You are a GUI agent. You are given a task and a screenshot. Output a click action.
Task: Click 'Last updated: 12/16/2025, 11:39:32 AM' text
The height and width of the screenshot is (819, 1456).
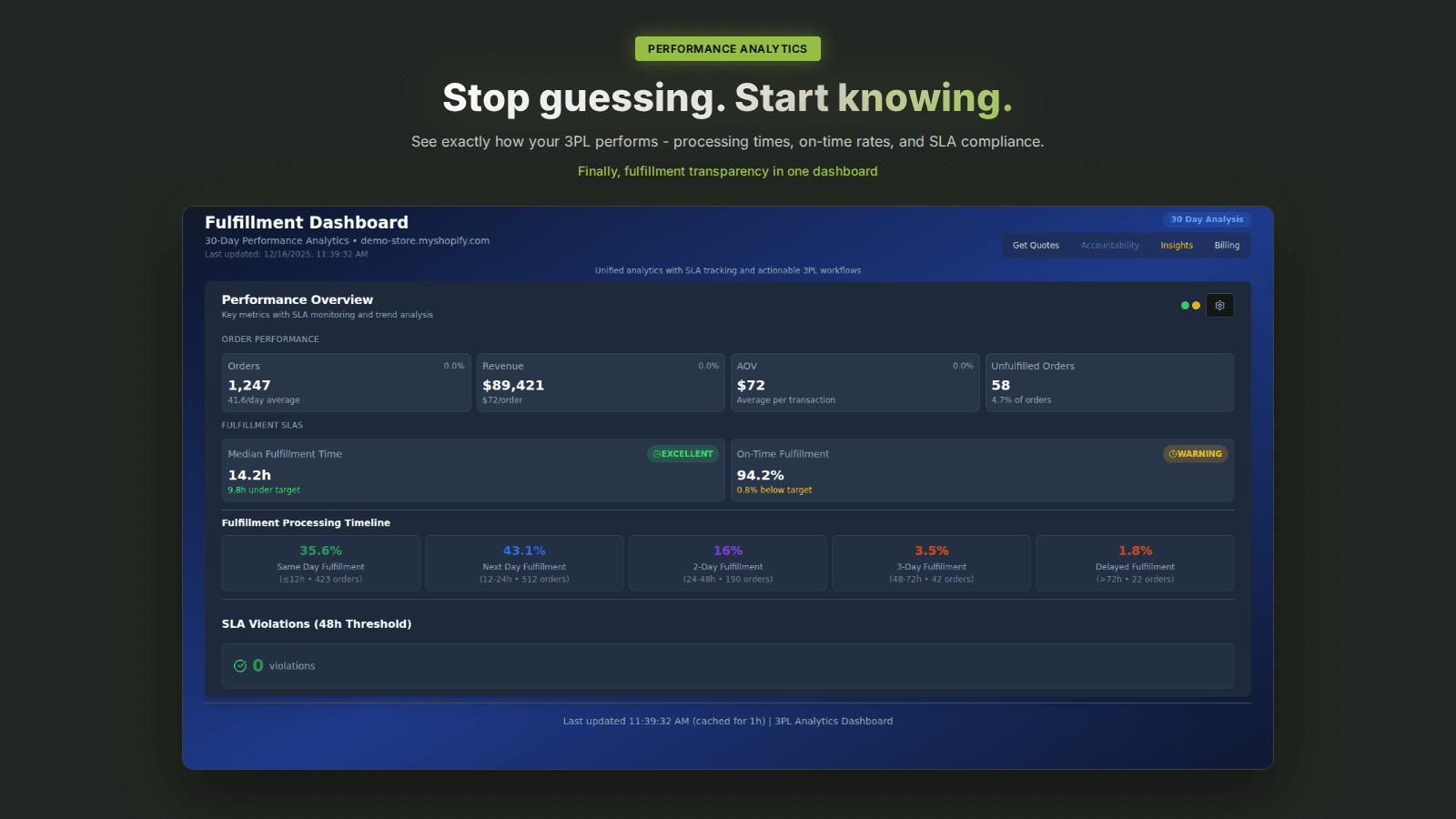pyautogui.click(x=287, y=255)
